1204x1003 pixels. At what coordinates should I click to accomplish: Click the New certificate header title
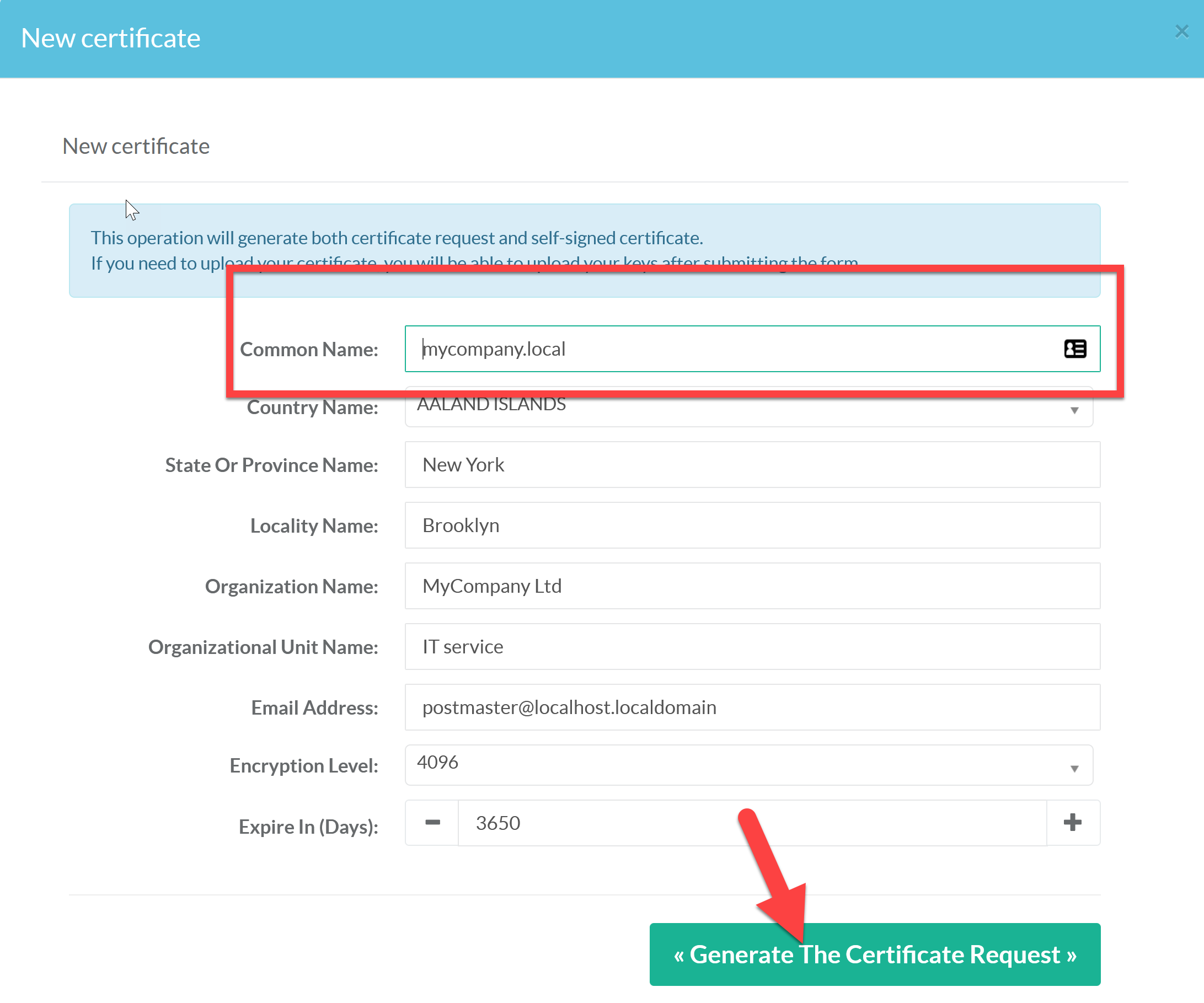111,39
